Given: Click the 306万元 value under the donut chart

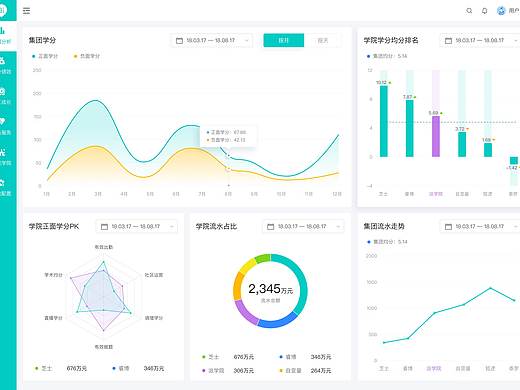Looking at the screenshot, I should tap(244, 371).
